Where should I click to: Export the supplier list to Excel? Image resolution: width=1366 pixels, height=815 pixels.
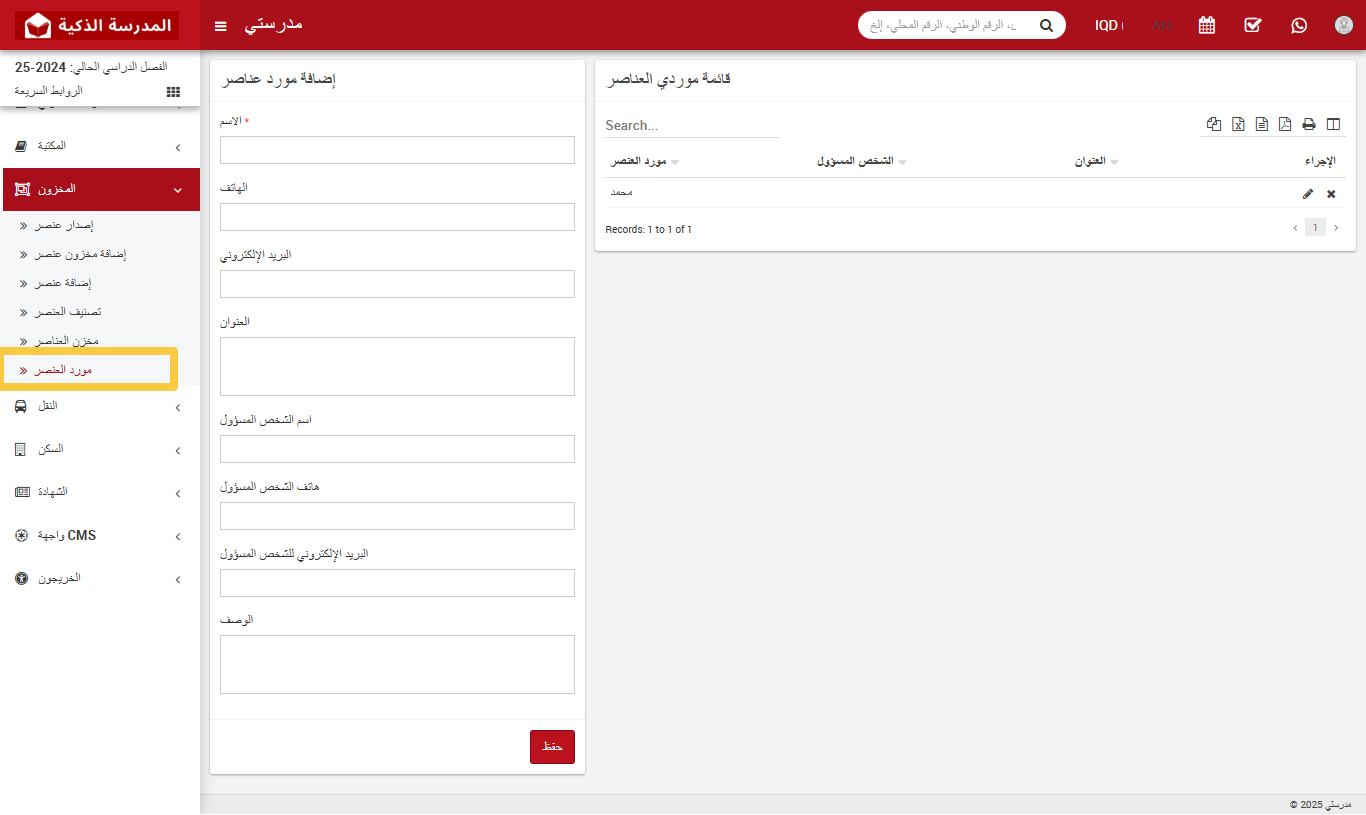1238,123
